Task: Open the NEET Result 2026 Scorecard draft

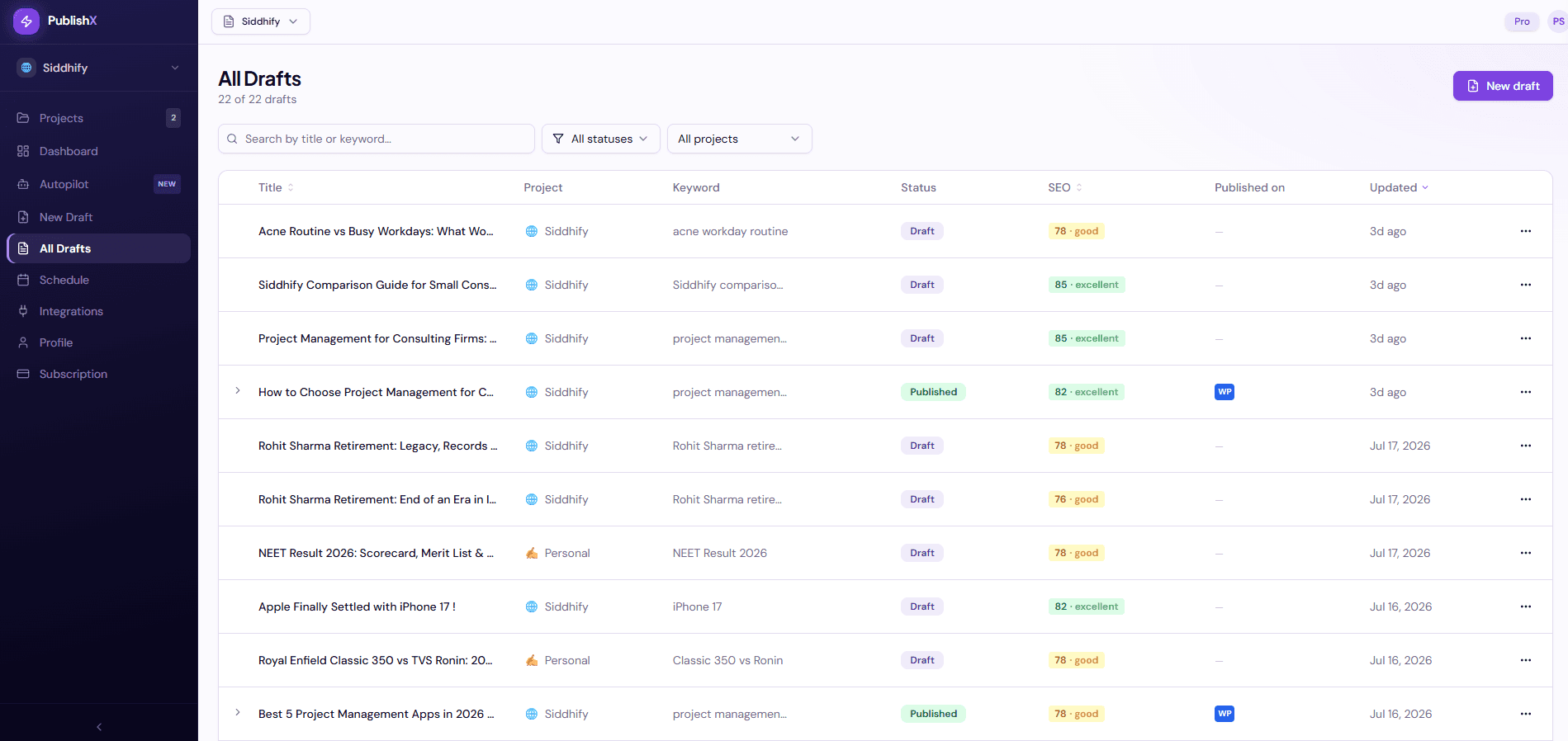Action: click(x=376, y=553)
